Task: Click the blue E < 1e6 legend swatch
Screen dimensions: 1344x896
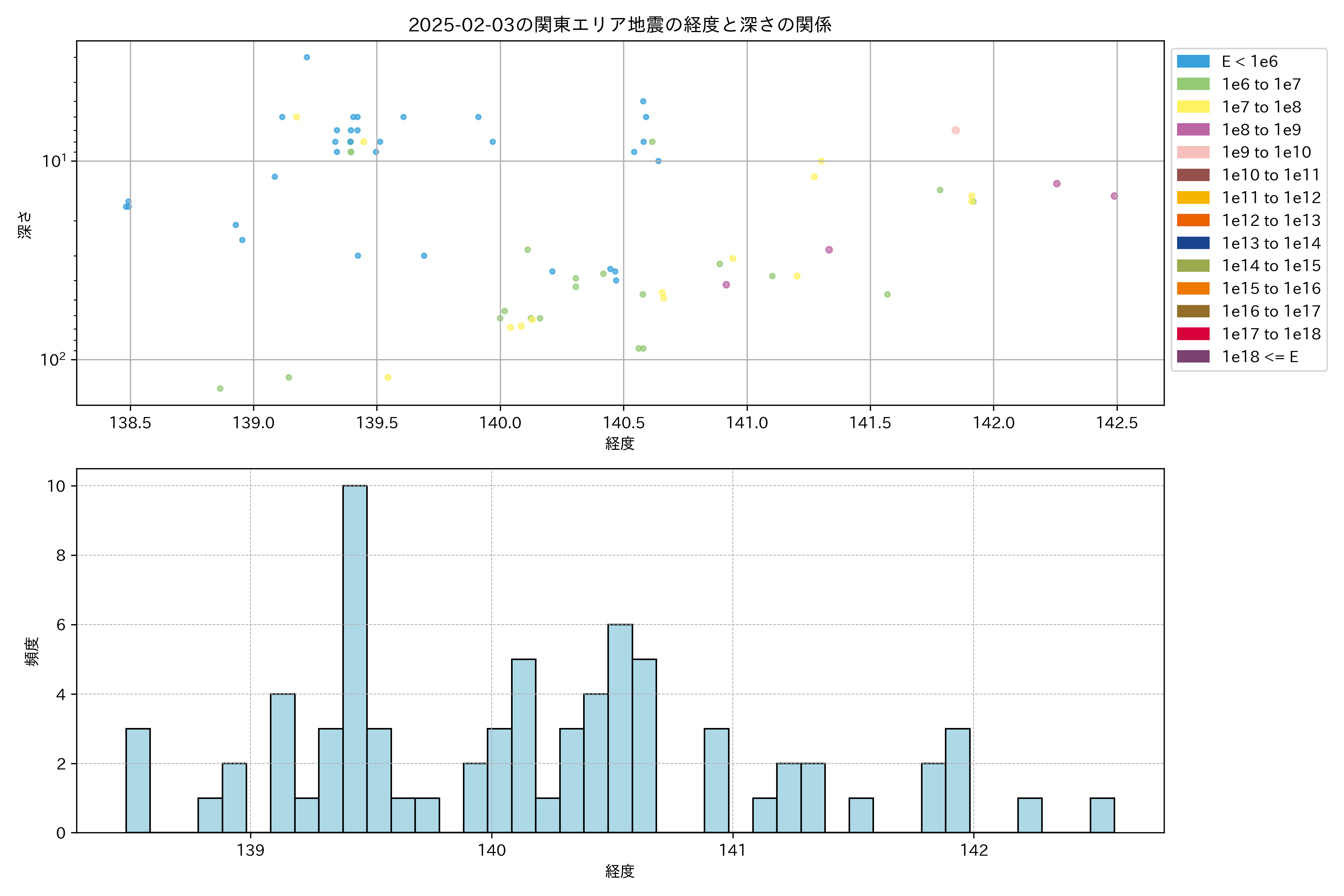Action: (1192, 61)
